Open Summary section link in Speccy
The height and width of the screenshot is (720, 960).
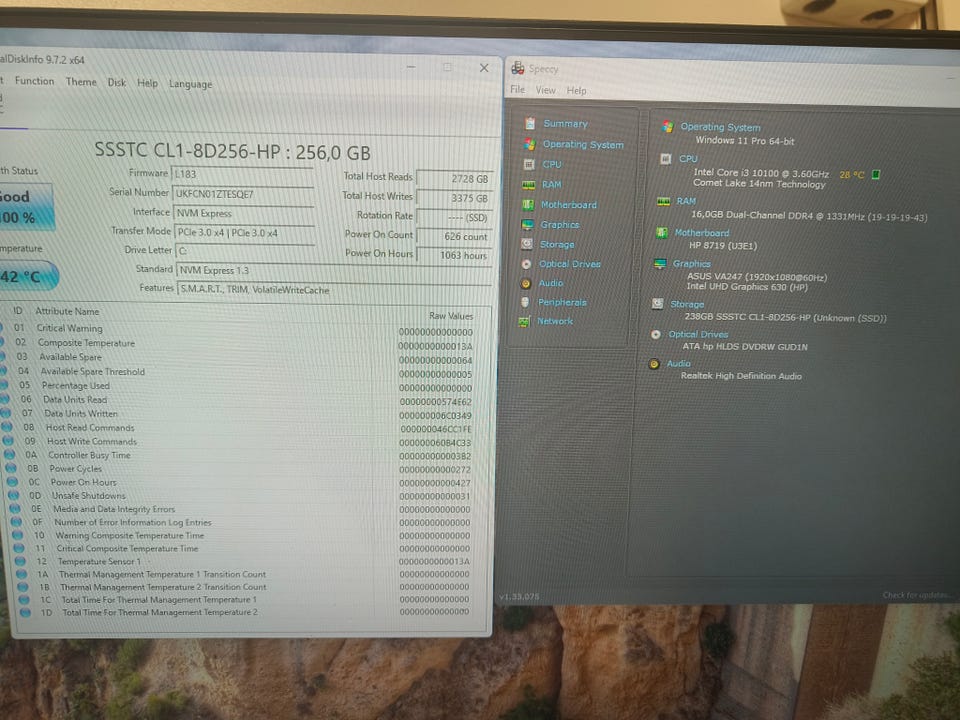[x=565, y=124]
